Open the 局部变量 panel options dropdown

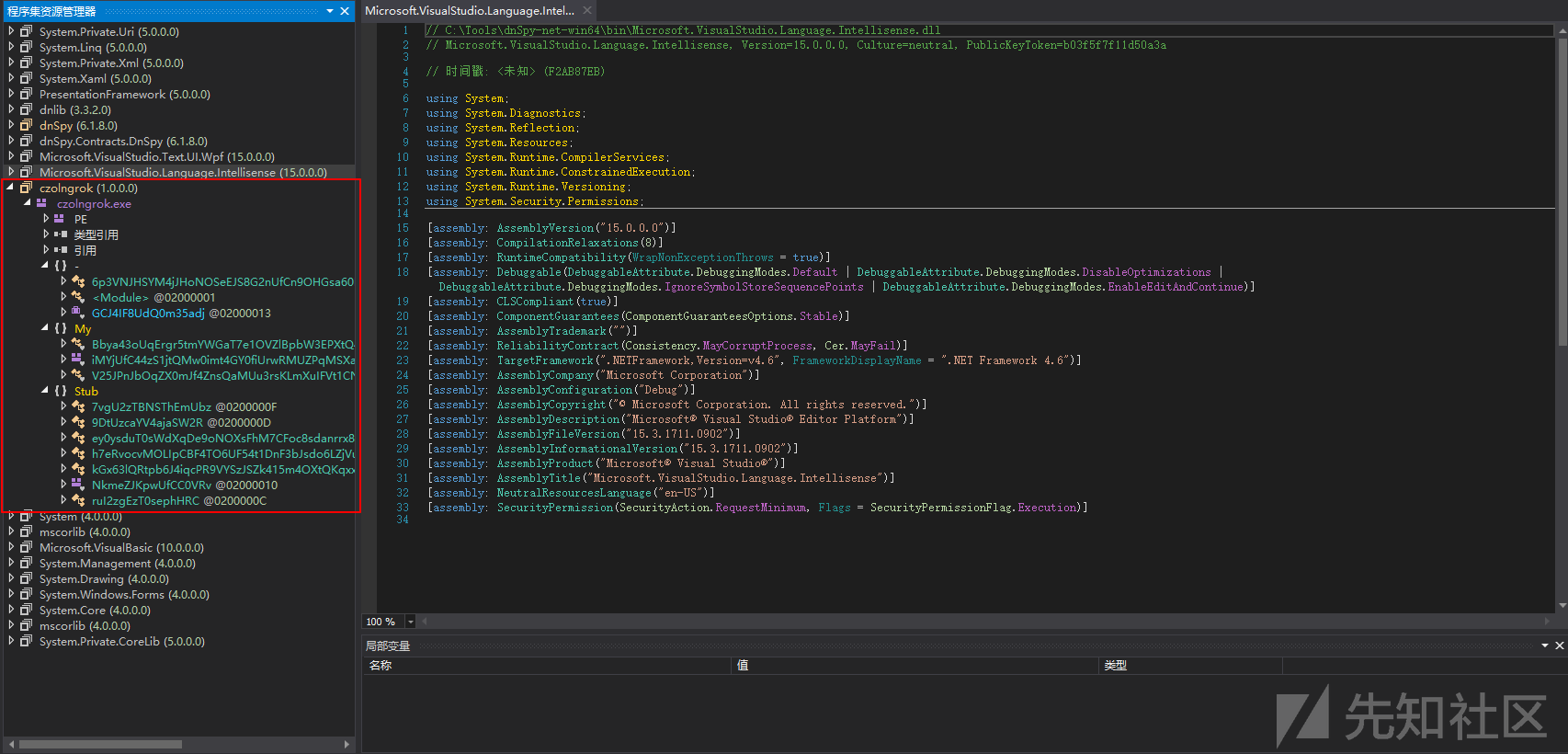click(x=1545, y=645)
